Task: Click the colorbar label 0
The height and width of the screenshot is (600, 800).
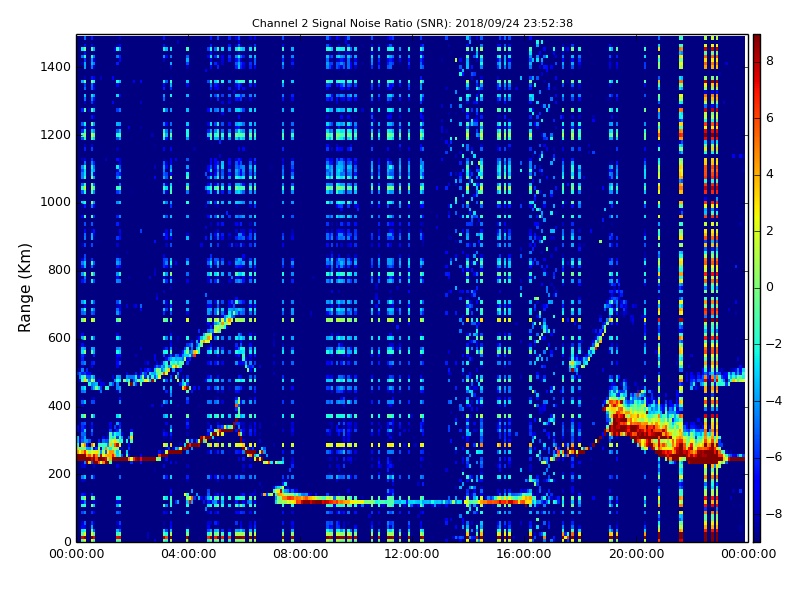Action: tap(770, 287)
